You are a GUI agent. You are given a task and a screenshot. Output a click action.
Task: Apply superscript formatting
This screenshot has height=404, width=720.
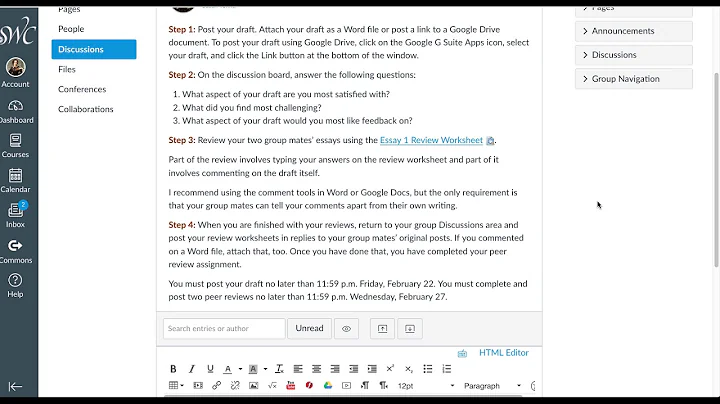pos(390,369)
